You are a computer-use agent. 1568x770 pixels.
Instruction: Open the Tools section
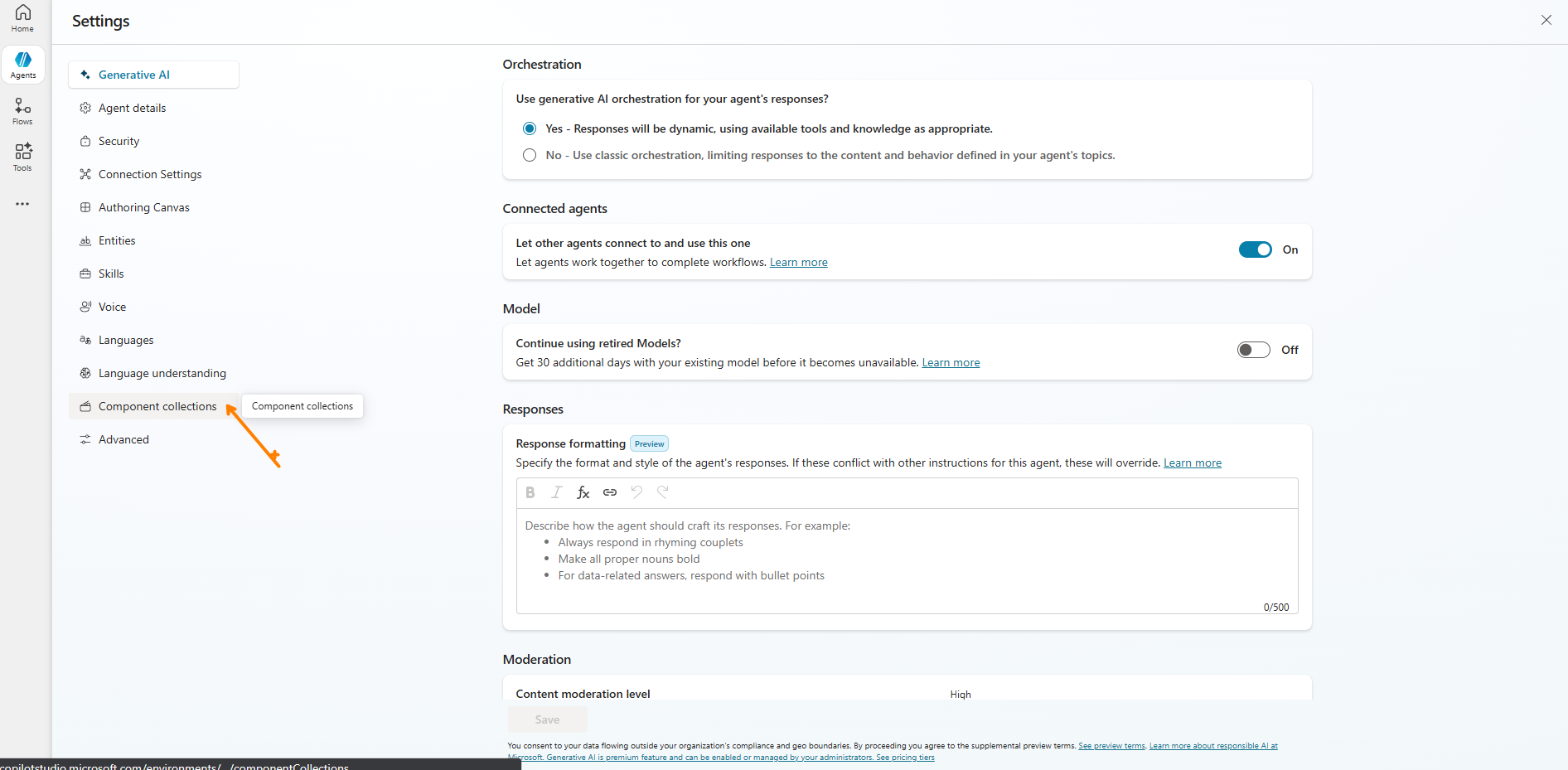pyautogui.click(x=22, y=157)
